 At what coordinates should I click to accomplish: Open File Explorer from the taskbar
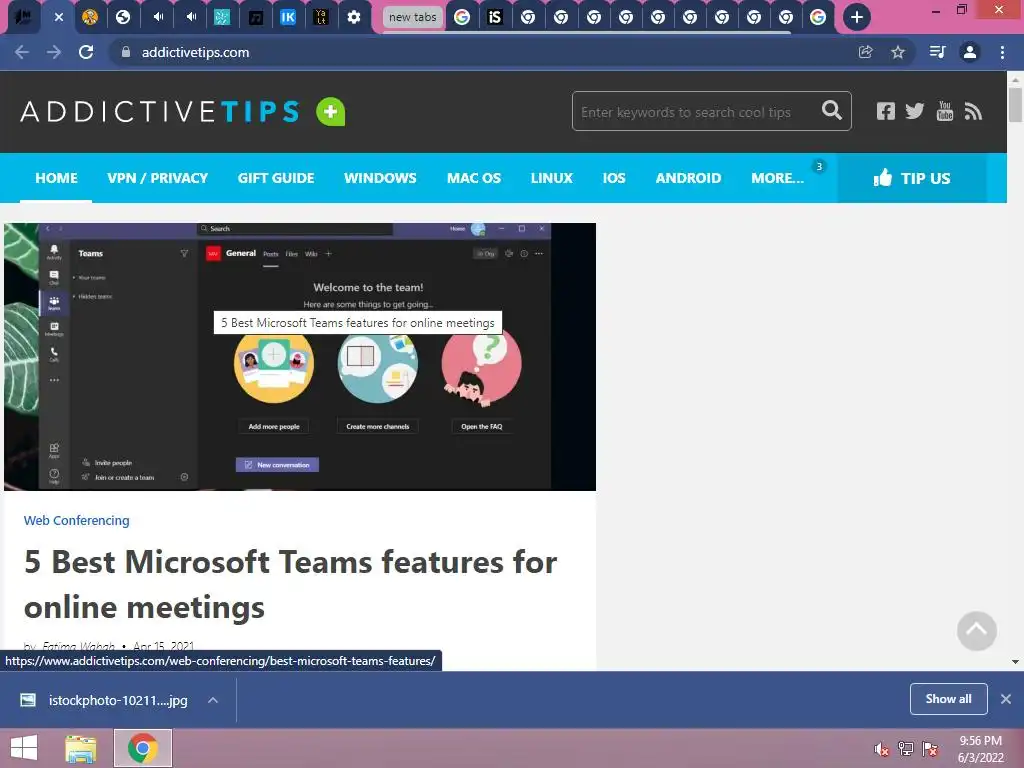tap(81, 748)
